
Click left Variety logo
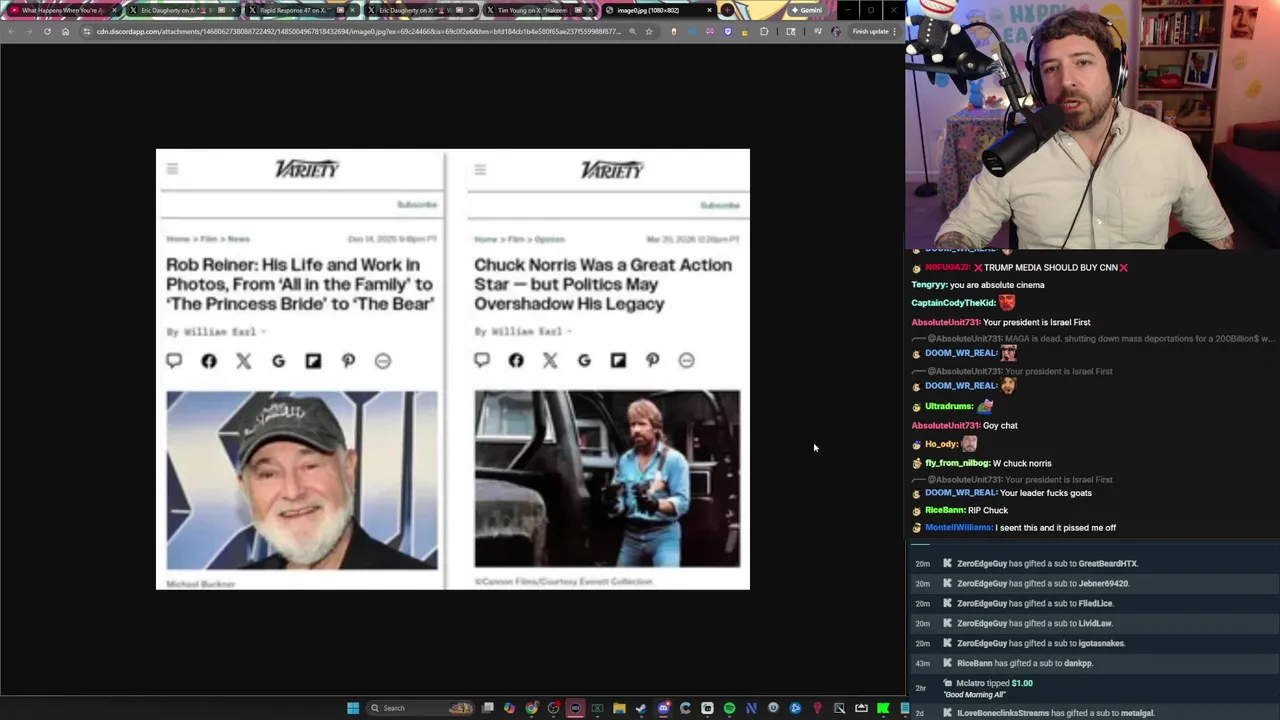(307, 170)
